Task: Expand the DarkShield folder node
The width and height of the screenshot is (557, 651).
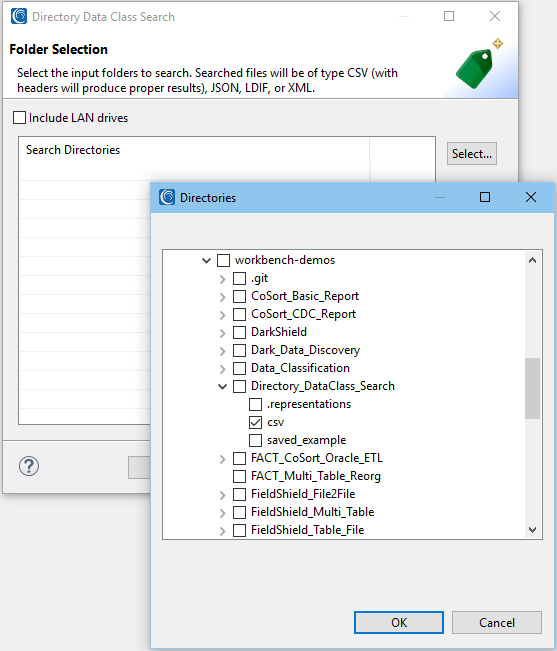Action: pyautogui.click(x=222, y=333)
